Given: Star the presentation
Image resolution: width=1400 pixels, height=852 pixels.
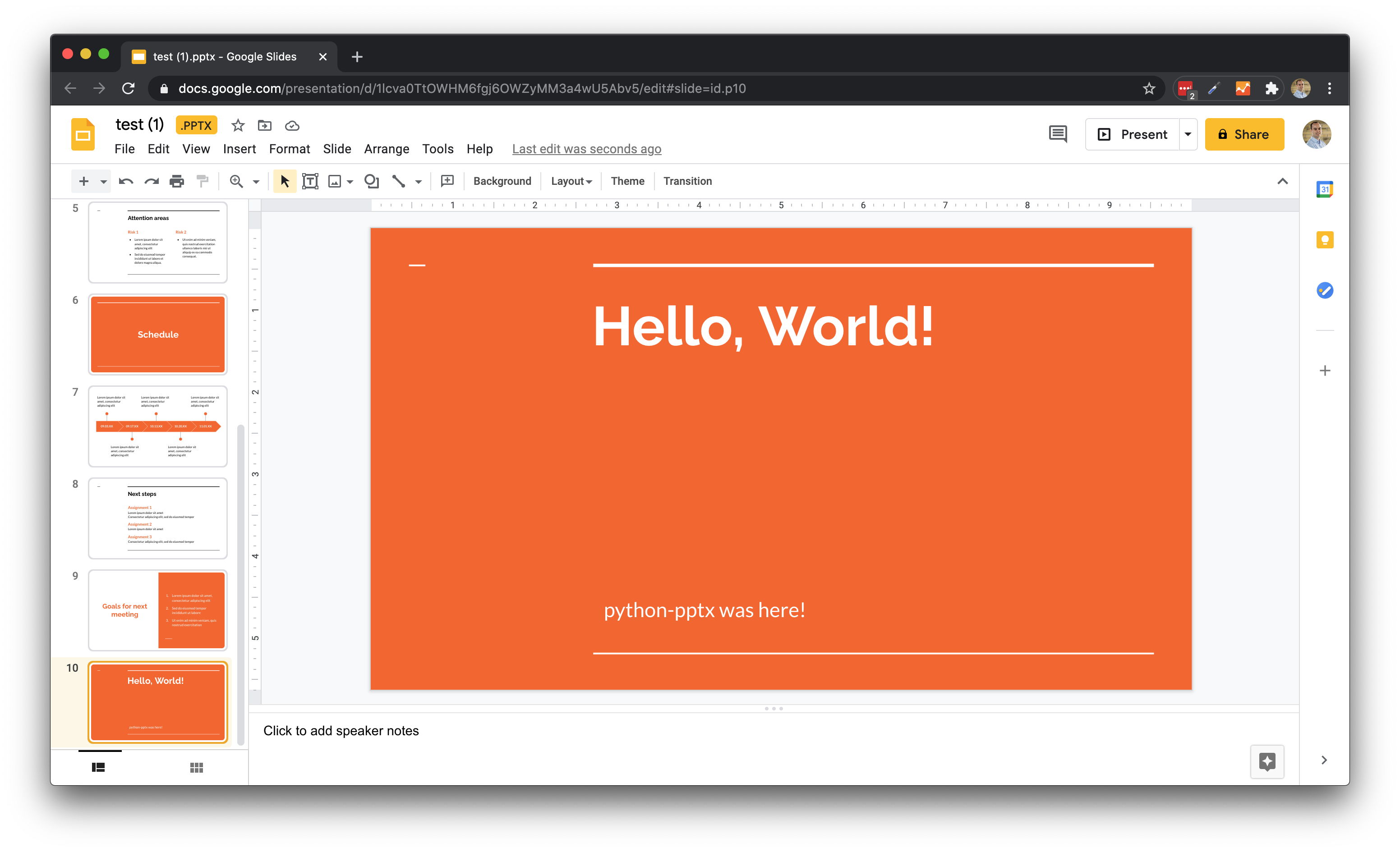Looking at the screenshot, I should pos(238,125).
